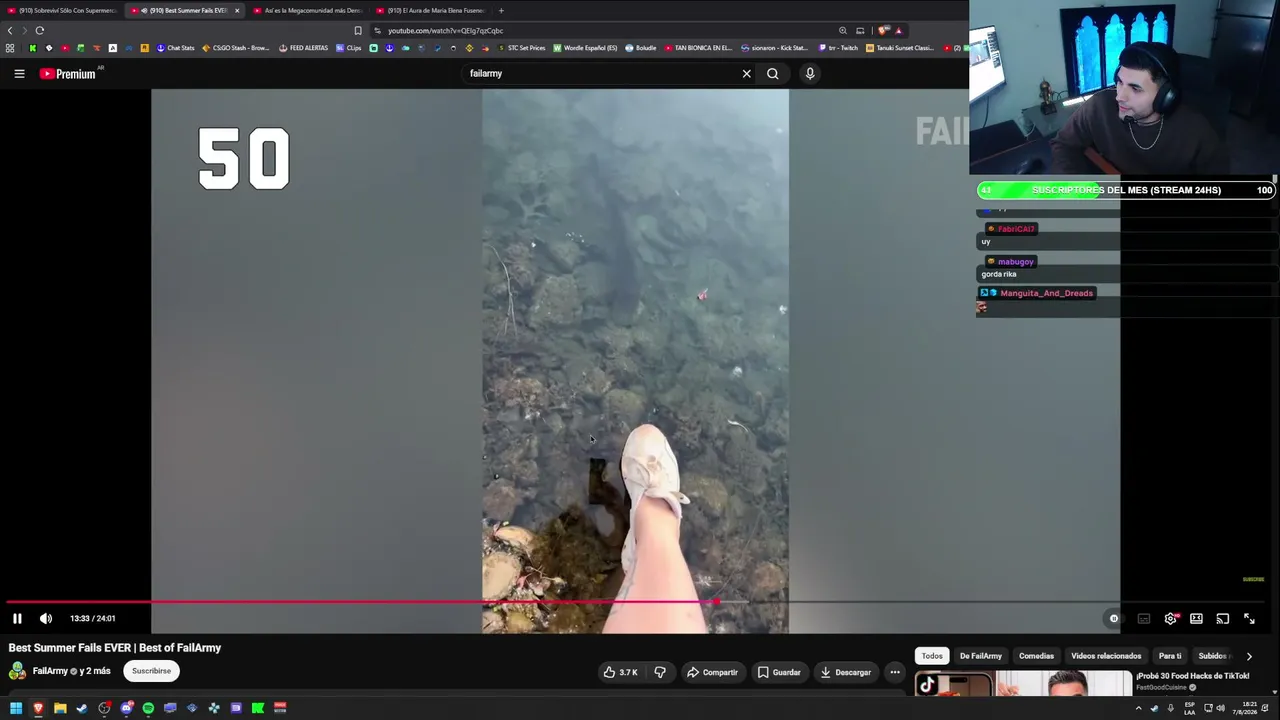Bookmark this page in address bar
The width and height of the screenshot is (1280, 720).
click(x=358, y=30)
